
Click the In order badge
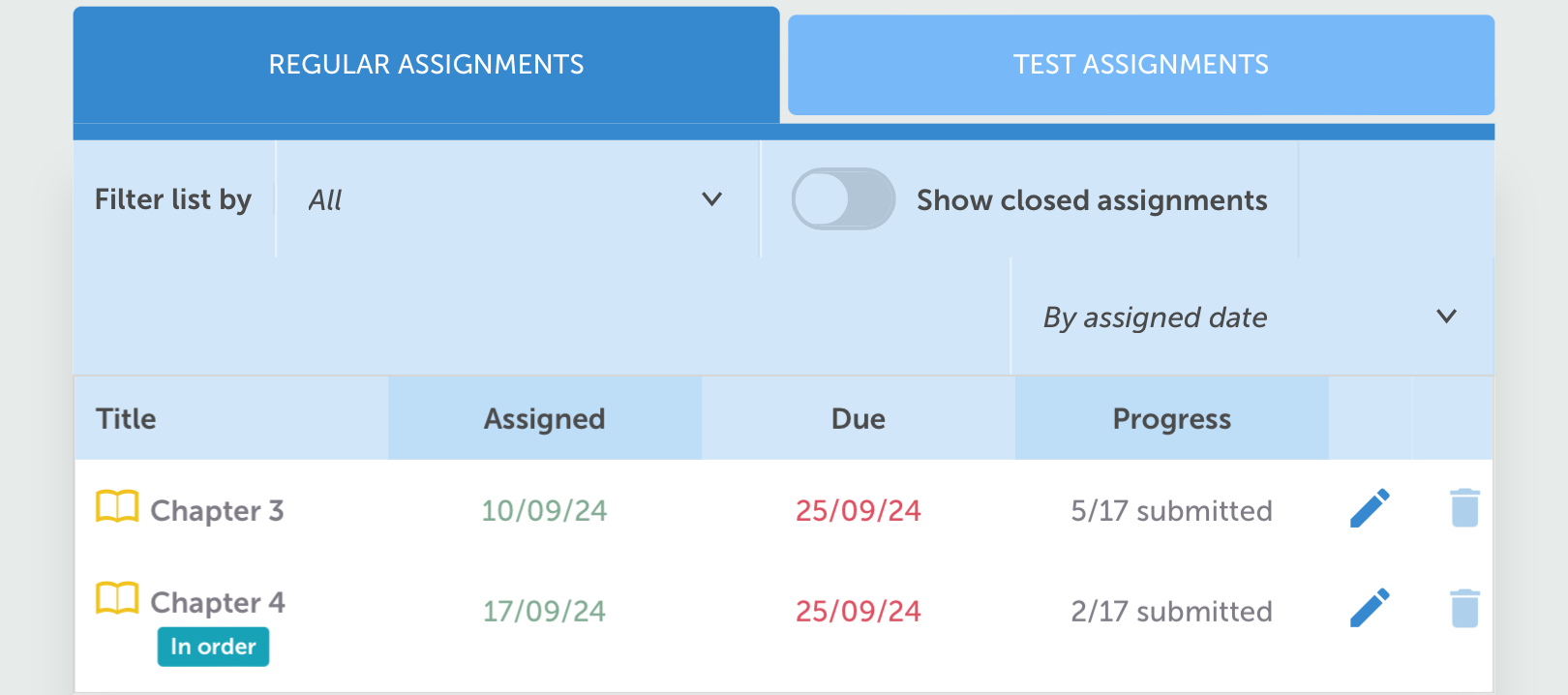click(213, 647)
